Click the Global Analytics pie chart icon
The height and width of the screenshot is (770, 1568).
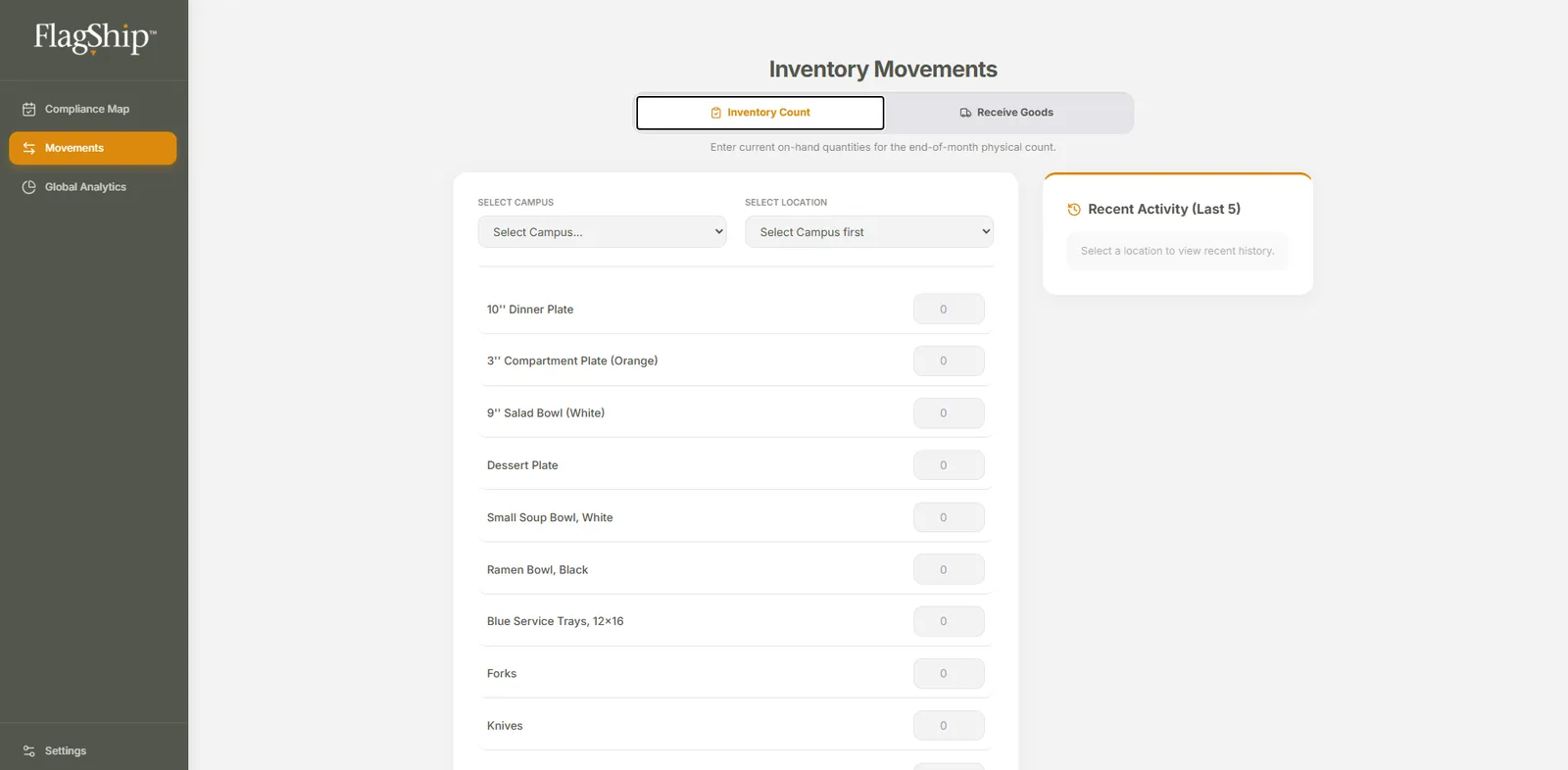click(29, 187)
